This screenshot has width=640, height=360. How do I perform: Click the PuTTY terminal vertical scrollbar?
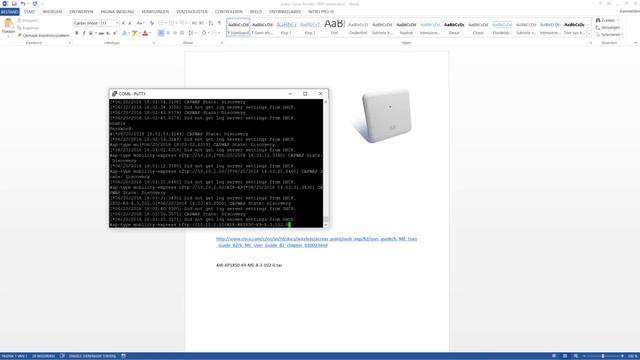pos(325,163)
